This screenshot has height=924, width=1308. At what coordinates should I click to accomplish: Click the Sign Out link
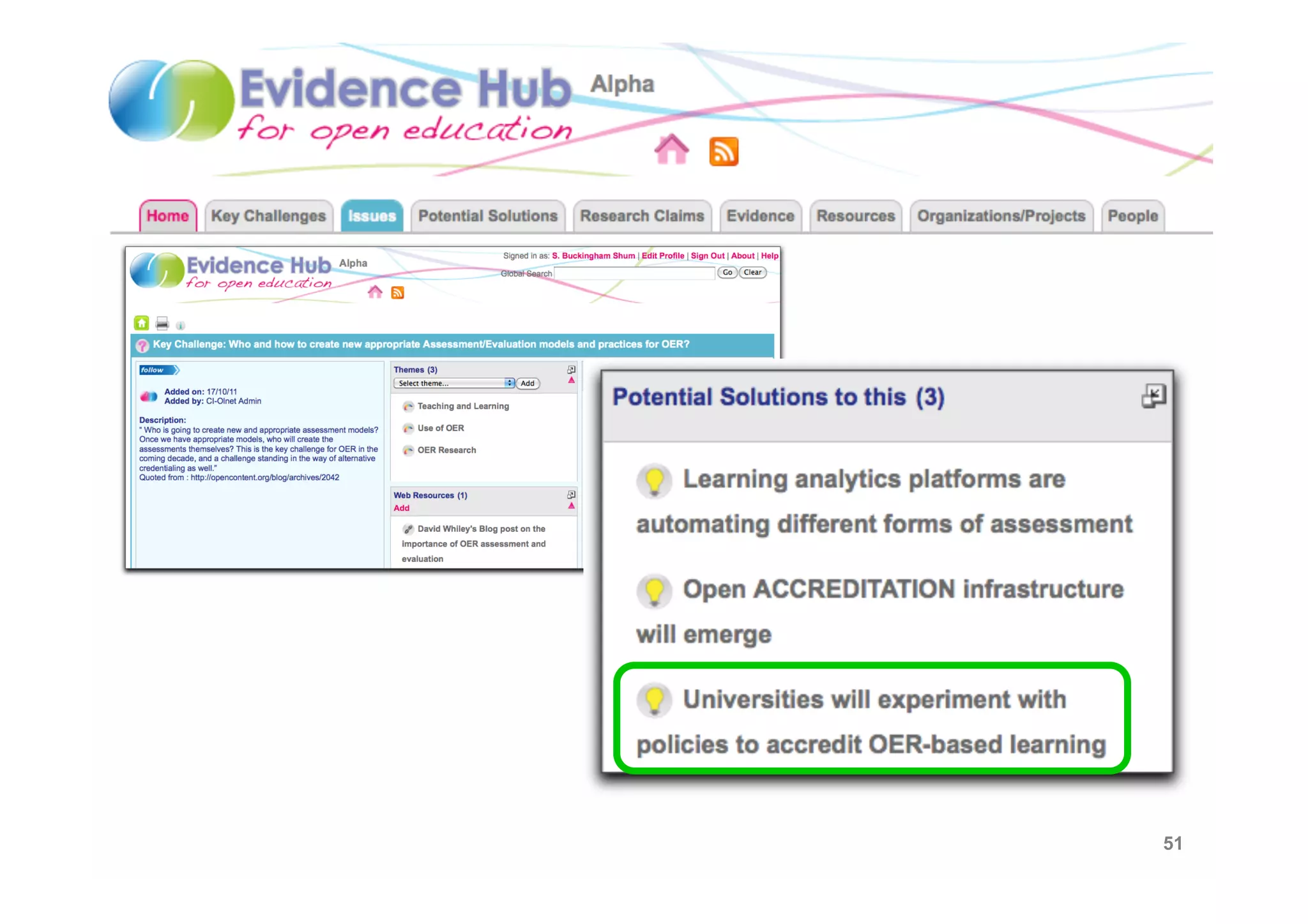point(707,255)
